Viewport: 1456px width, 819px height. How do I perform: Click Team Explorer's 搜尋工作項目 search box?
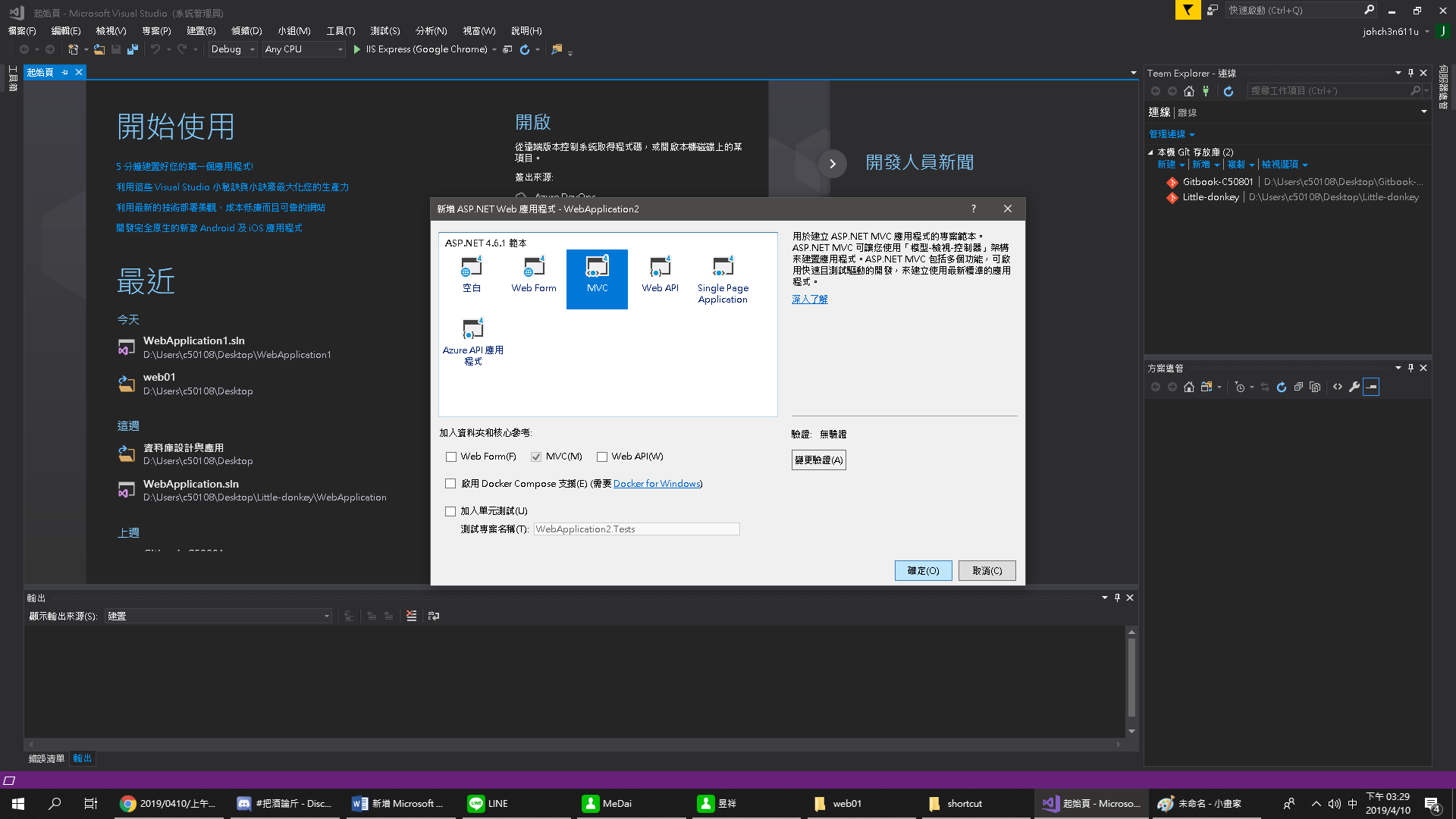(x=1335, y=91)
